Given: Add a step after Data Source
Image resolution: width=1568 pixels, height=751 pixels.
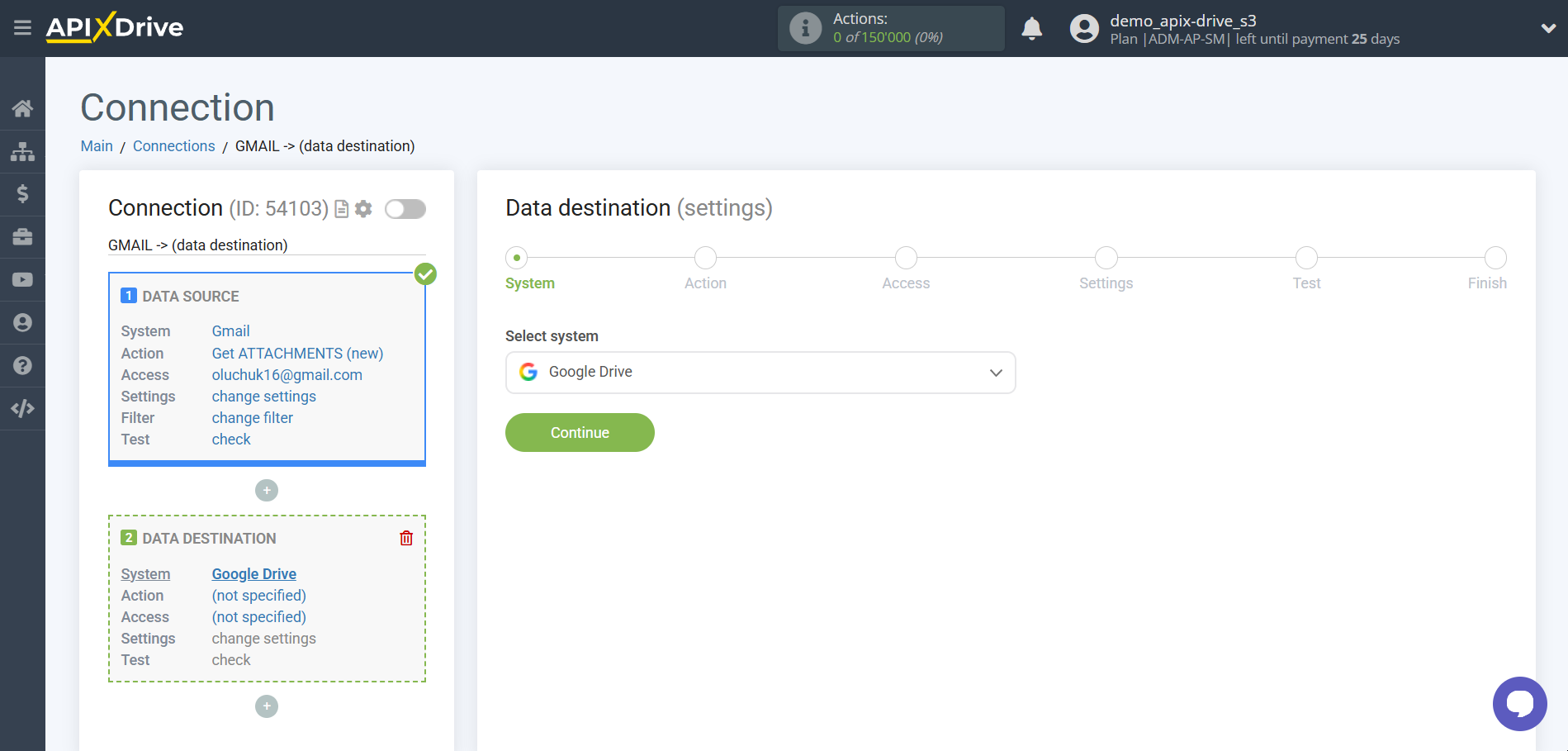Looking at the screenshot, I should click(267, 491).
